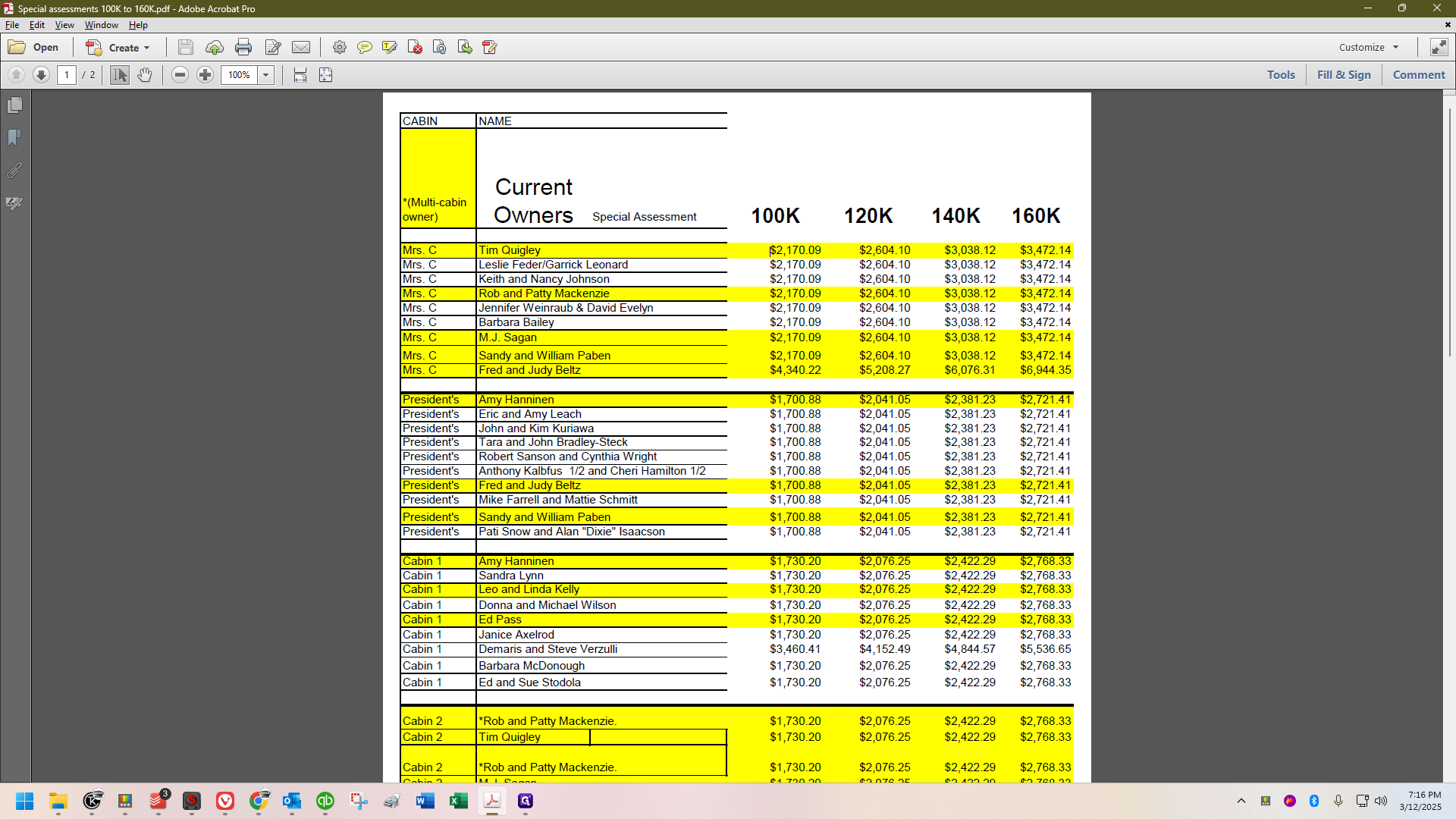Open the Attachments paperclip panel
1456x819 pixels.
[14, 171]
